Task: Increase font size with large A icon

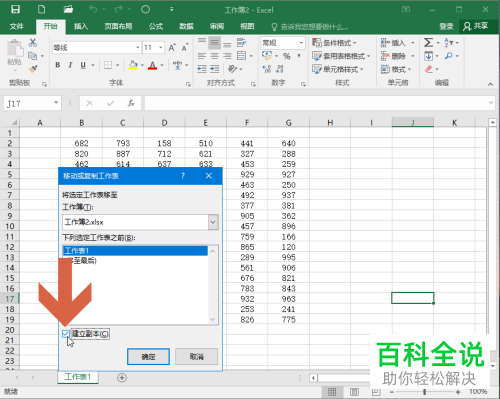Action: pos(172,47)
